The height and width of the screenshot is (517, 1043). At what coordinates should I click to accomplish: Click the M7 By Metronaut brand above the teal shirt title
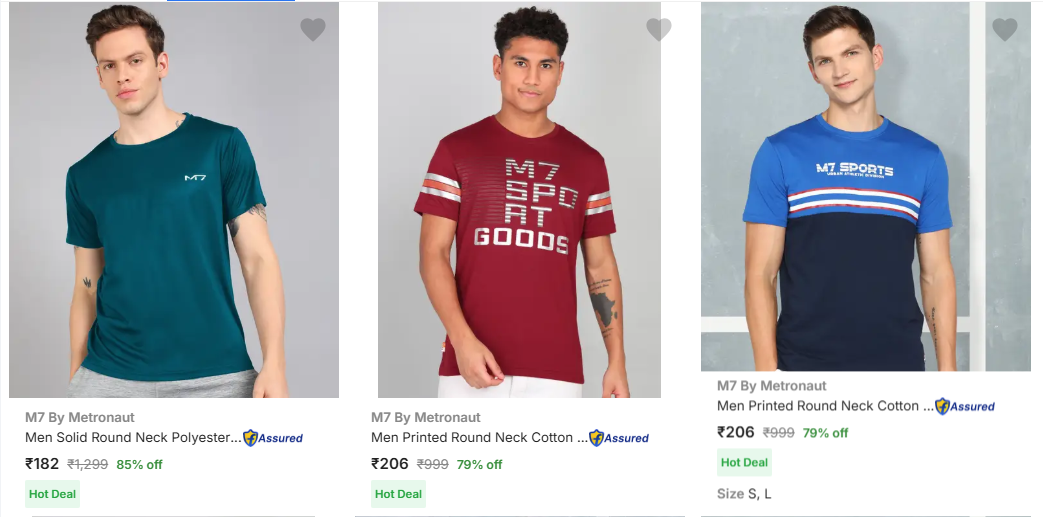(79, 417)
